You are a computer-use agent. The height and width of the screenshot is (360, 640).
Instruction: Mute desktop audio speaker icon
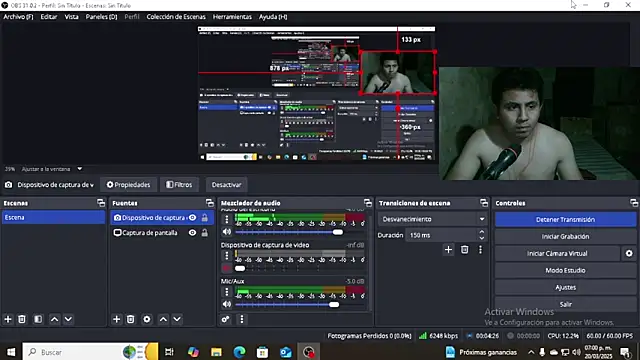[x=227, y=232]
